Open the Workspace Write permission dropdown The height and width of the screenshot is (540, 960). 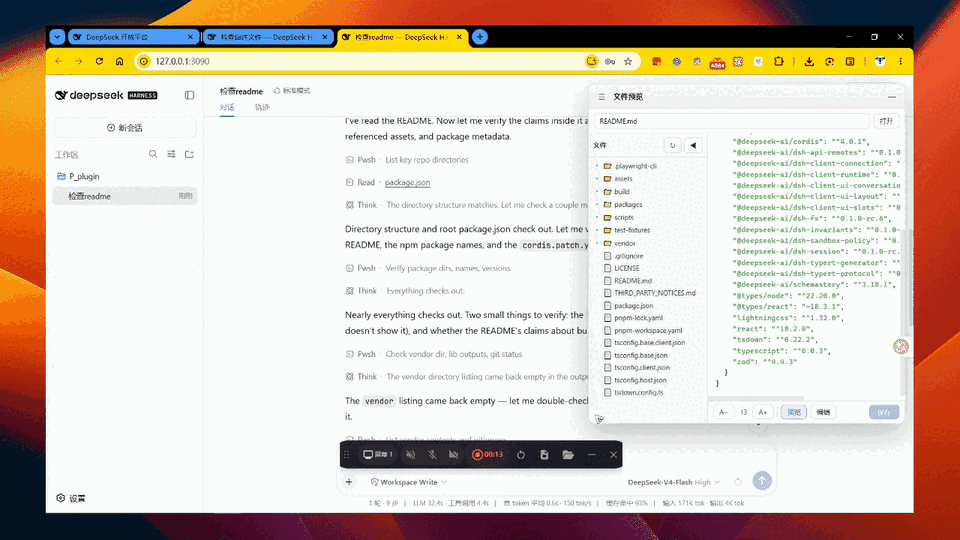click(x=408, y=482)
